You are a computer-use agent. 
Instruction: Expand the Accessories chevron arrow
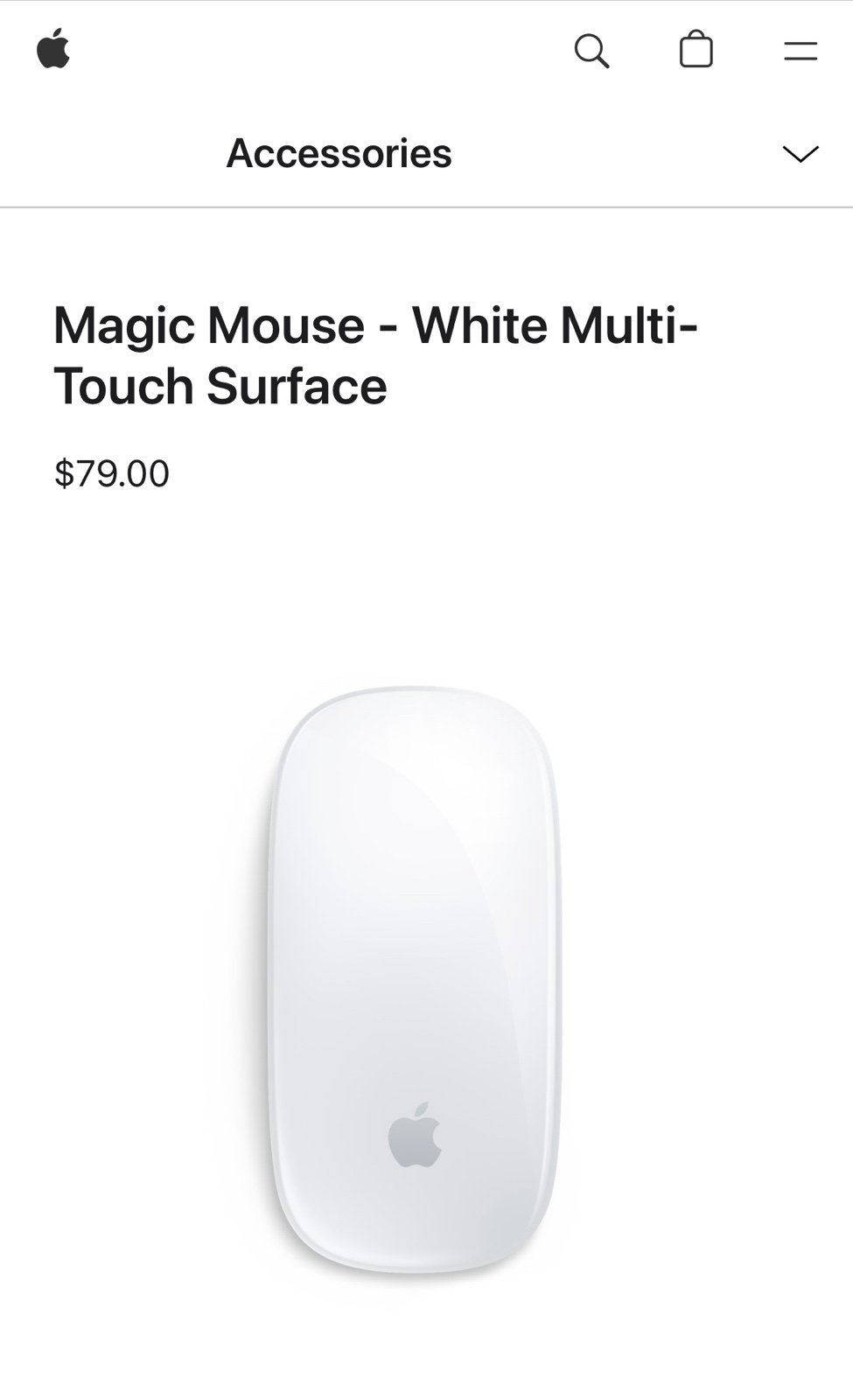pyautogui.click(x=801, y=154)
